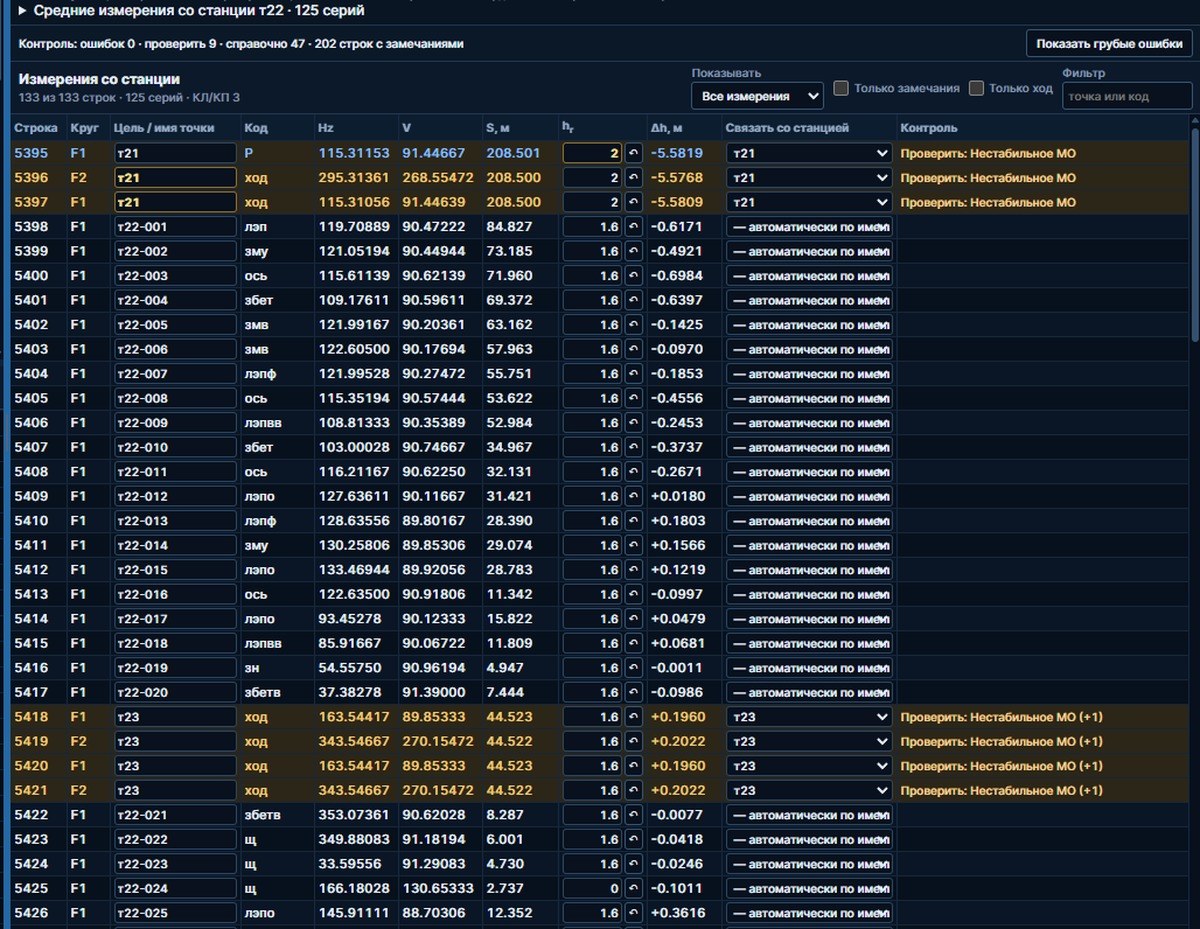Click row number 5417
The image size is (1200, 929).
[31, 692]
